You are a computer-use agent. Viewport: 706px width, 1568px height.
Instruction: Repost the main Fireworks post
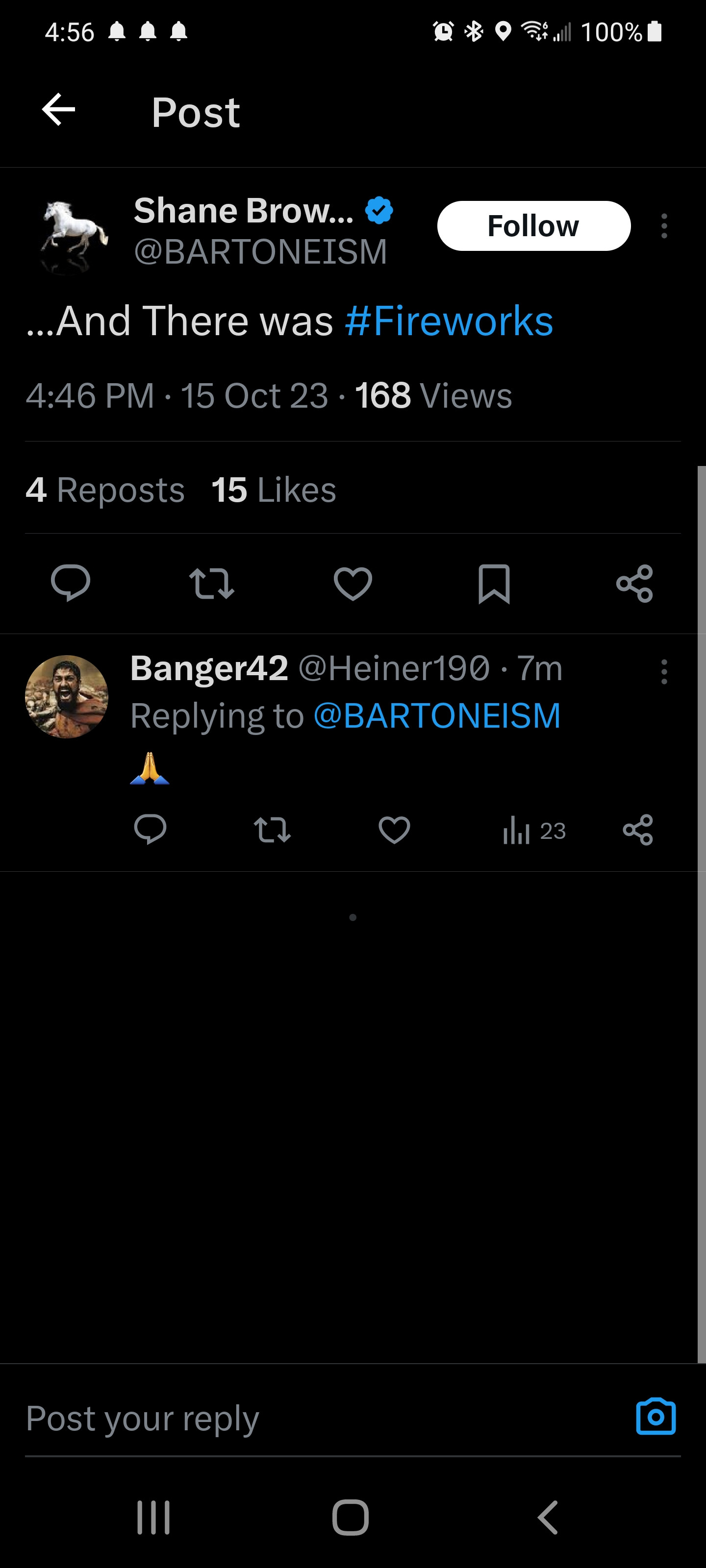tap(211, 583)
